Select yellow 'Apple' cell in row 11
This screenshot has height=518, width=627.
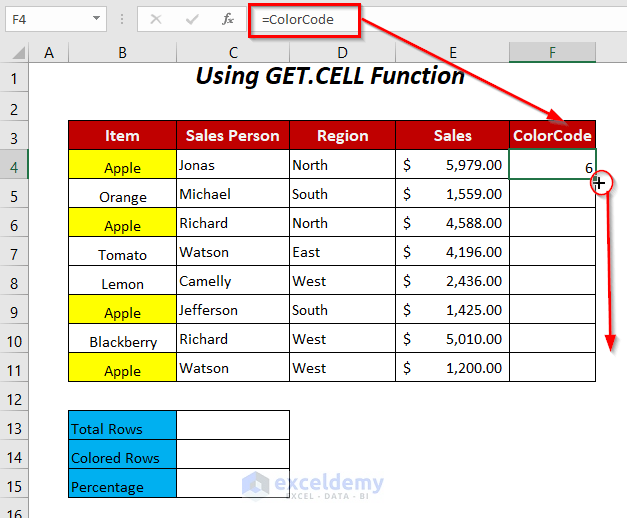pyautogui.click(x=122, y=367)
